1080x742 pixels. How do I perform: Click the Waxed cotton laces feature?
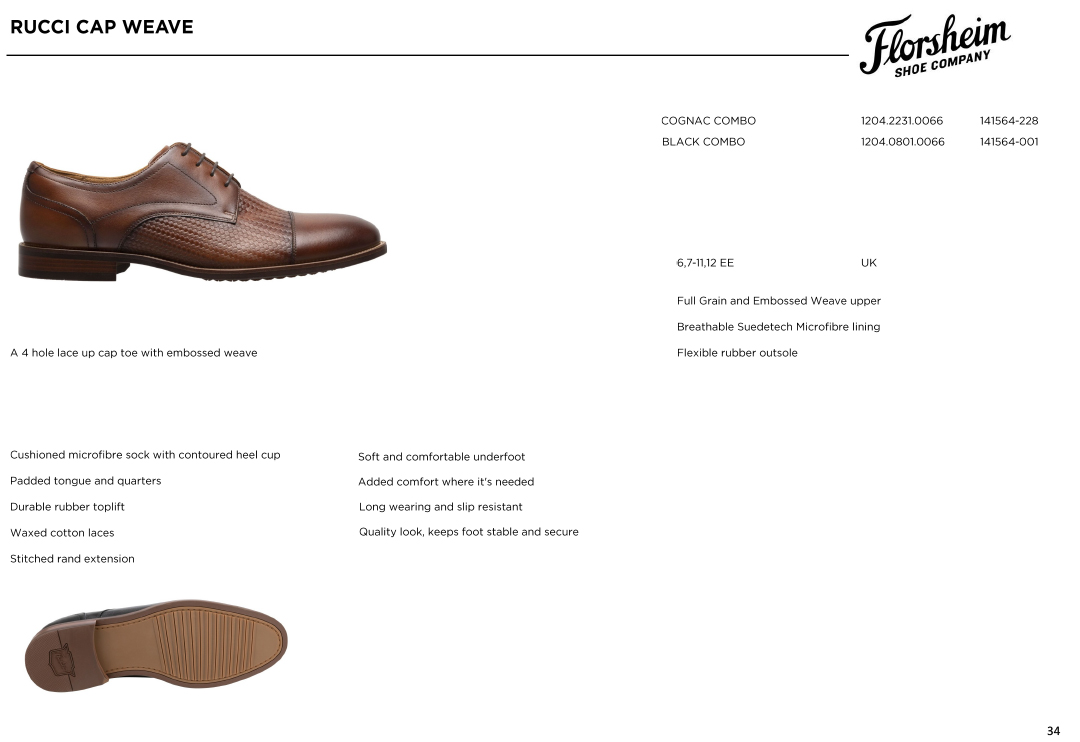click(x=62, y=533)
